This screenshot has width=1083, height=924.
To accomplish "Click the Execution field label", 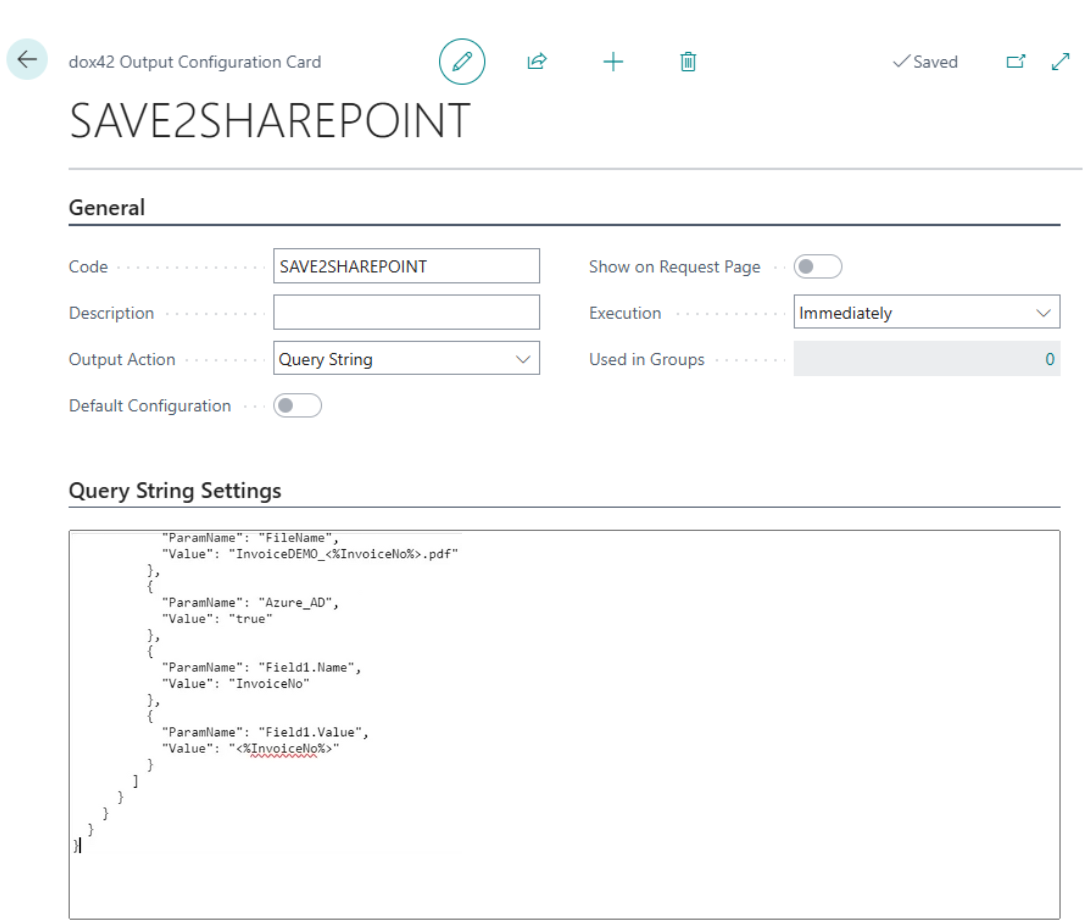I will tap(625, 313).
